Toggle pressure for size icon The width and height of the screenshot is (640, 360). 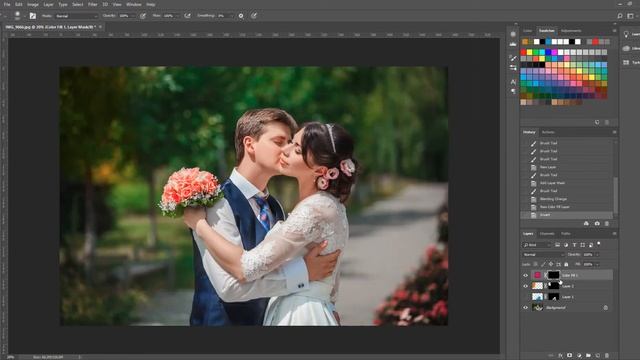point(254,16)
